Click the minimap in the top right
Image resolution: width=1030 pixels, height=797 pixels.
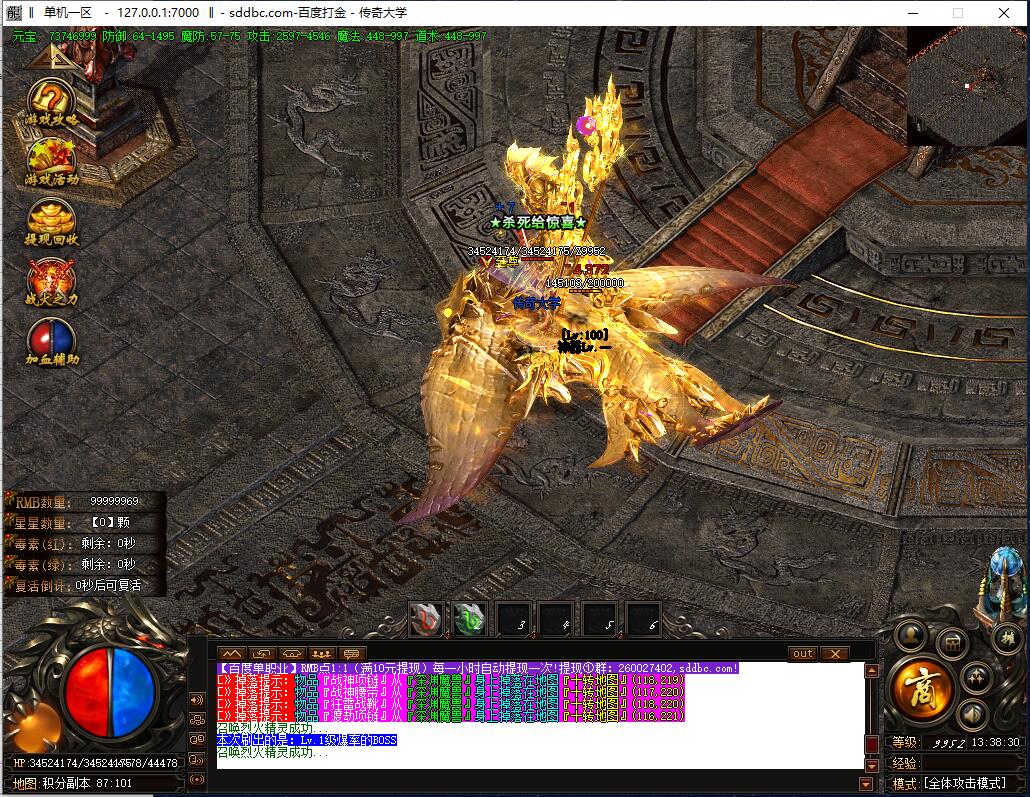967,86
